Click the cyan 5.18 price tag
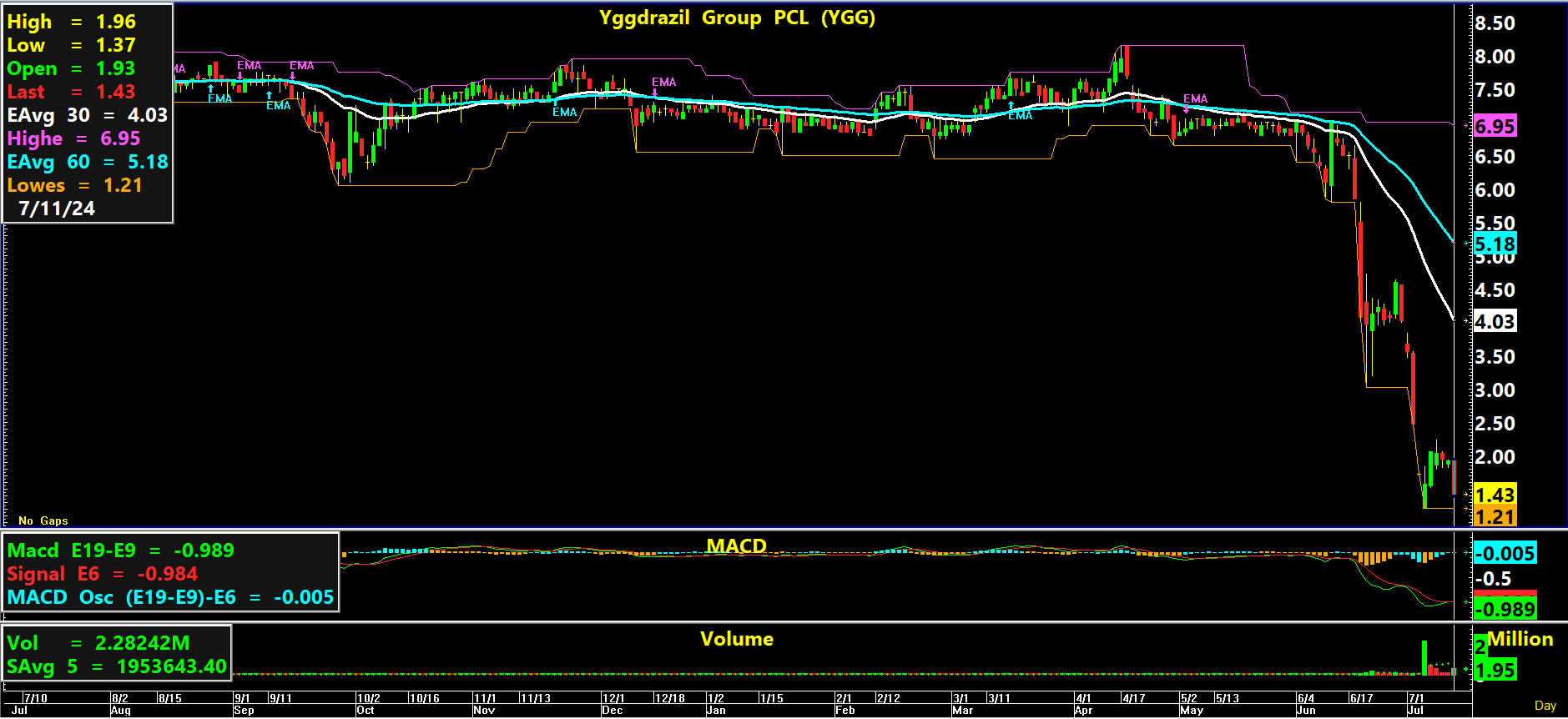1568x719 pixels. tap(1495, 244)
